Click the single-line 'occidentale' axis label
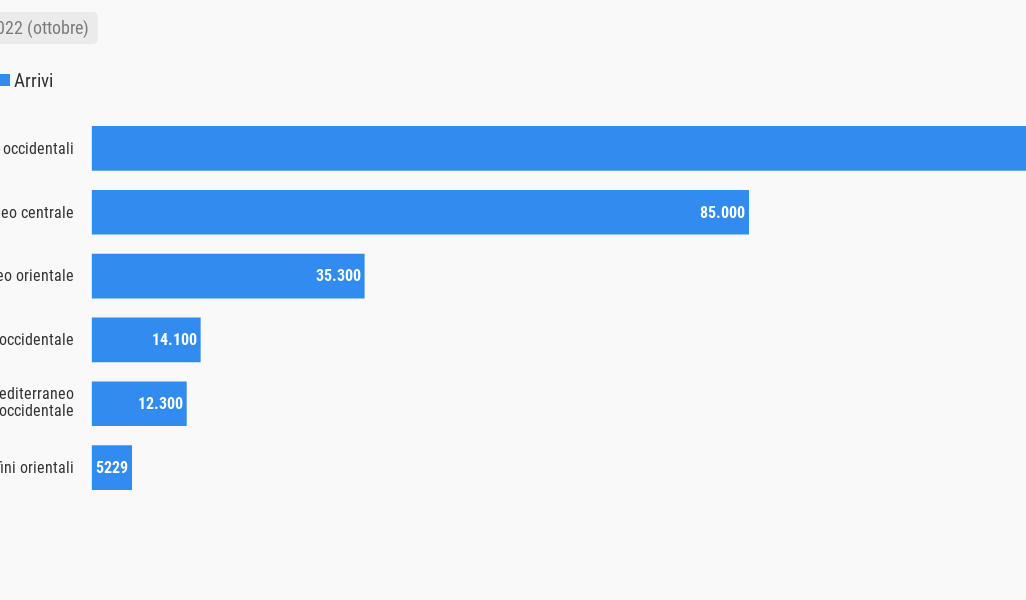 pos(37,340)
